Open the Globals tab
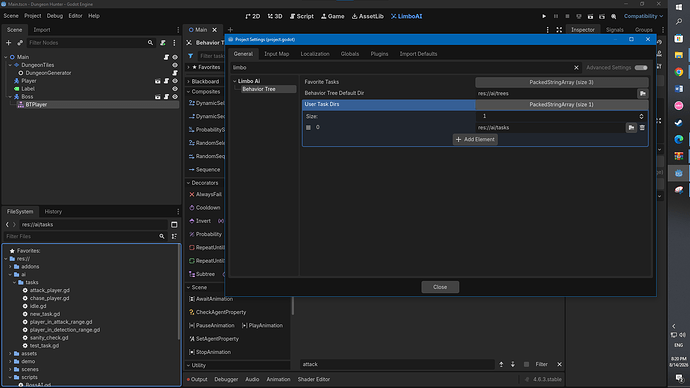Viewport: 690px width, 388px height. tap(349, 54)
